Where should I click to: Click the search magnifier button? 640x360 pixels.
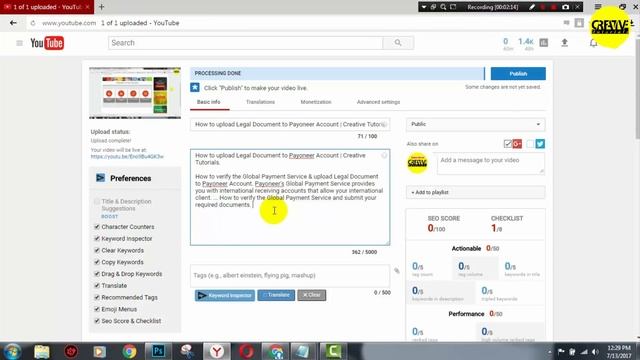398,42
